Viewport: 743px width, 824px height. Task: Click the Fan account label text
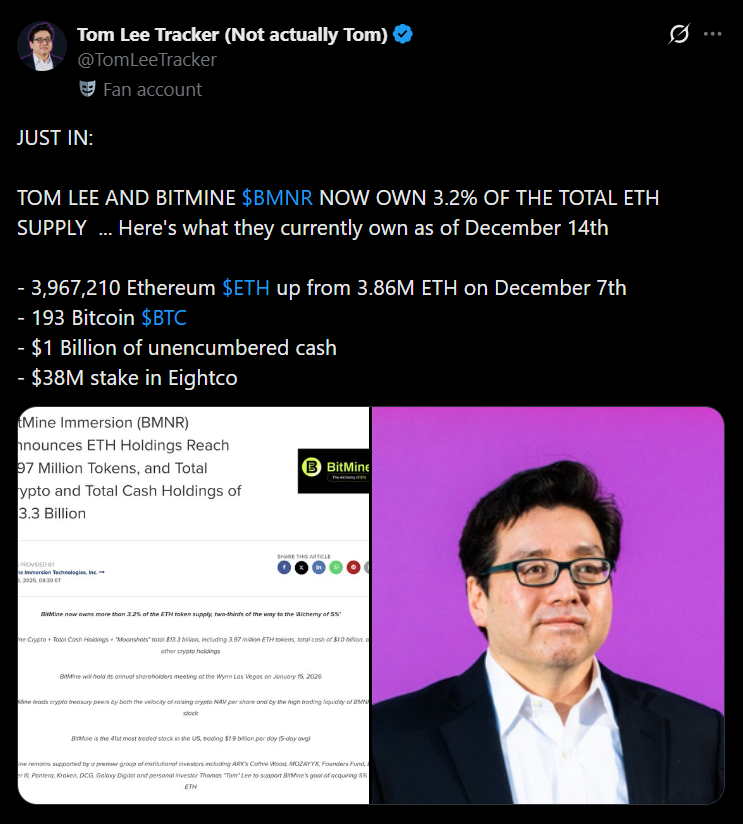[152, 90]
